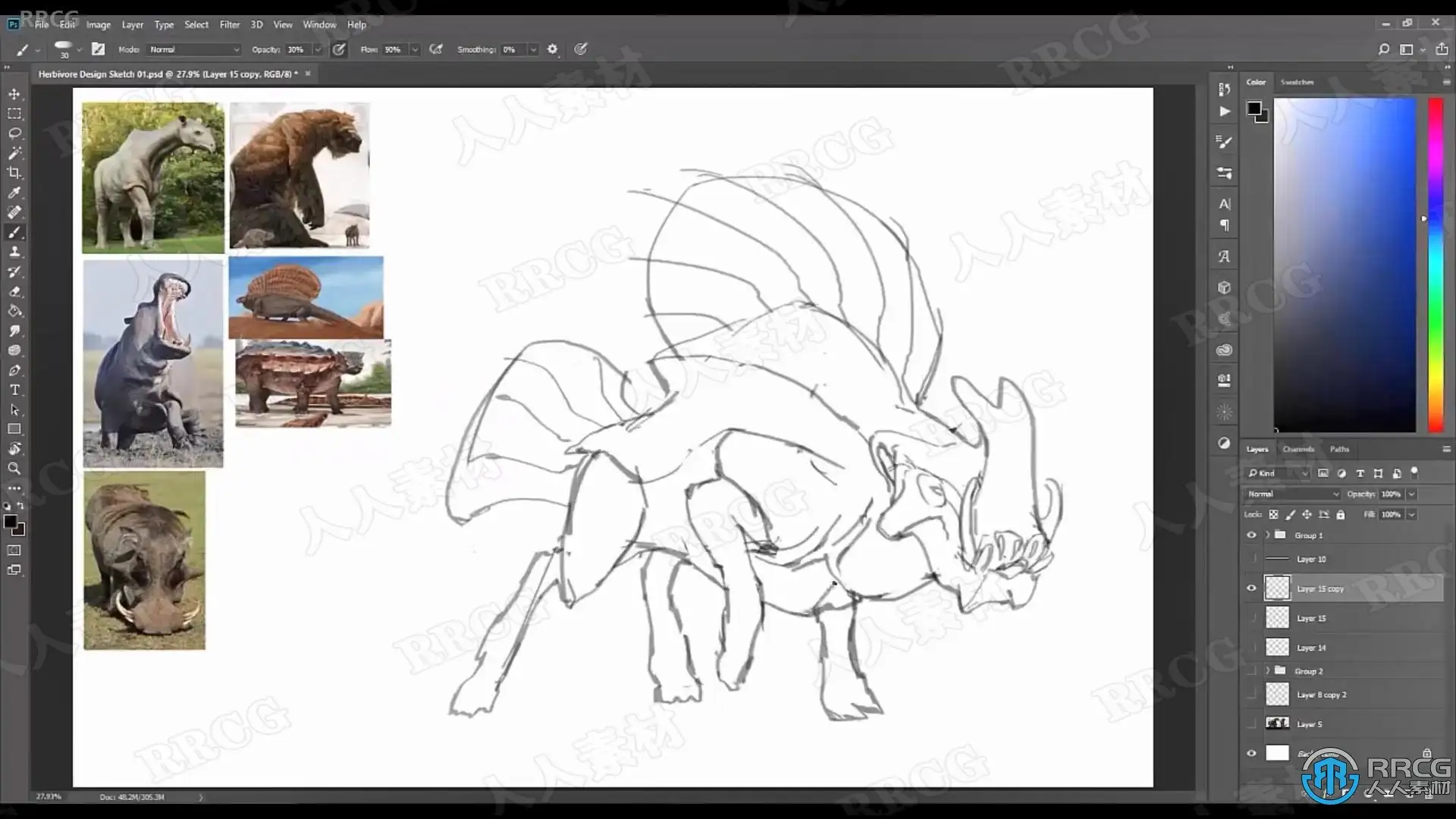This screenshot has height=819, width=1456.
Task: Select the Horizontal Type tool
Action: 14,390
